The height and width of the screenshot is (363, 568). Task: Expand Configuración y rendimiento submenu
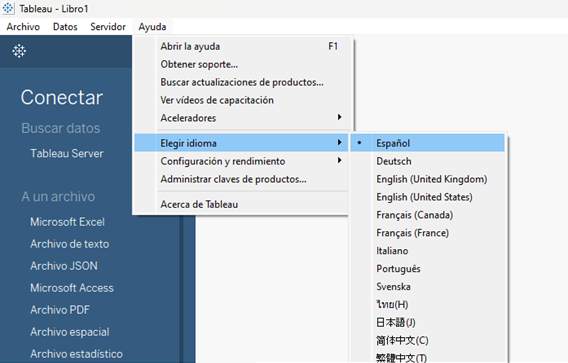[241, 161]
